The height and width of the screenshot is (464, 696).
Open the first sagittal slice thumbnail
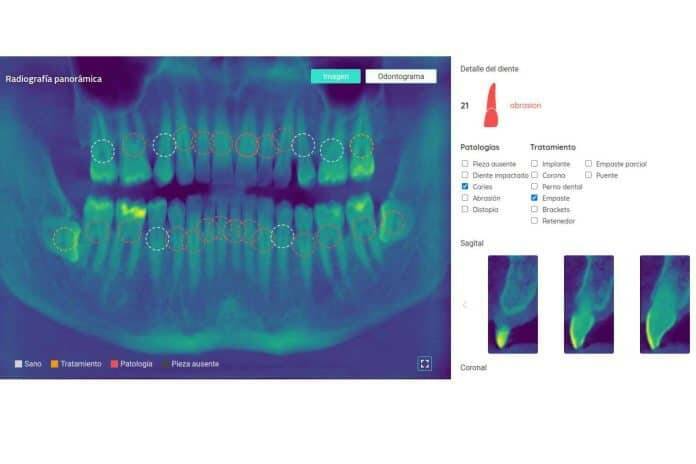tap(512, 304)
